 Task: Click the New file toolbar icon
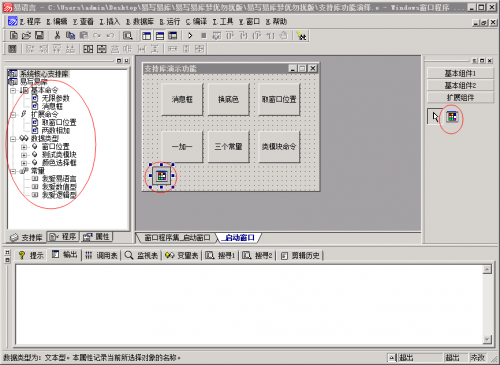(14, 35)
